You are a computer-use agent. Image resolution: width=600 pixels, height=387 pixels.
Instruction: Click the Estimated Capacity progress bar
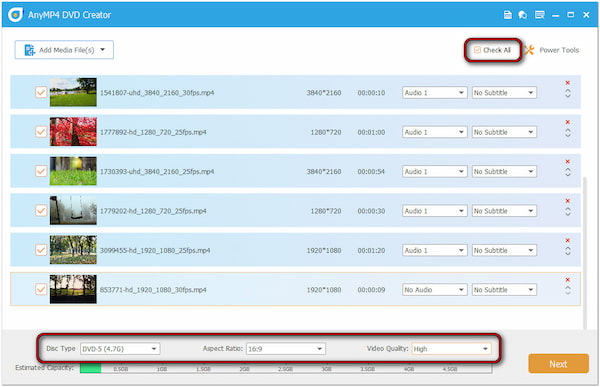(x=286, y=369)
